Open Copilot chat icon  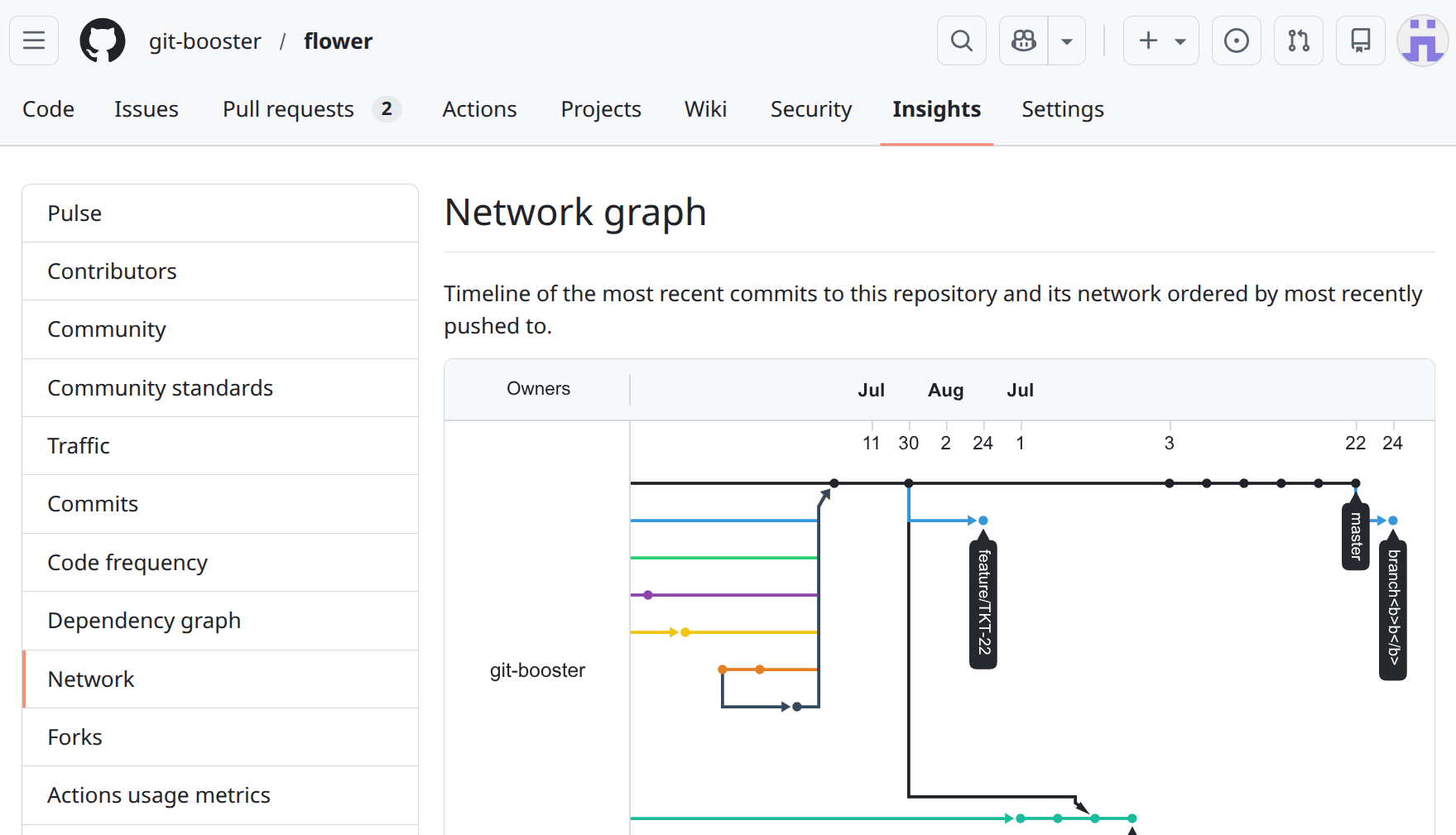[1024, 41]
